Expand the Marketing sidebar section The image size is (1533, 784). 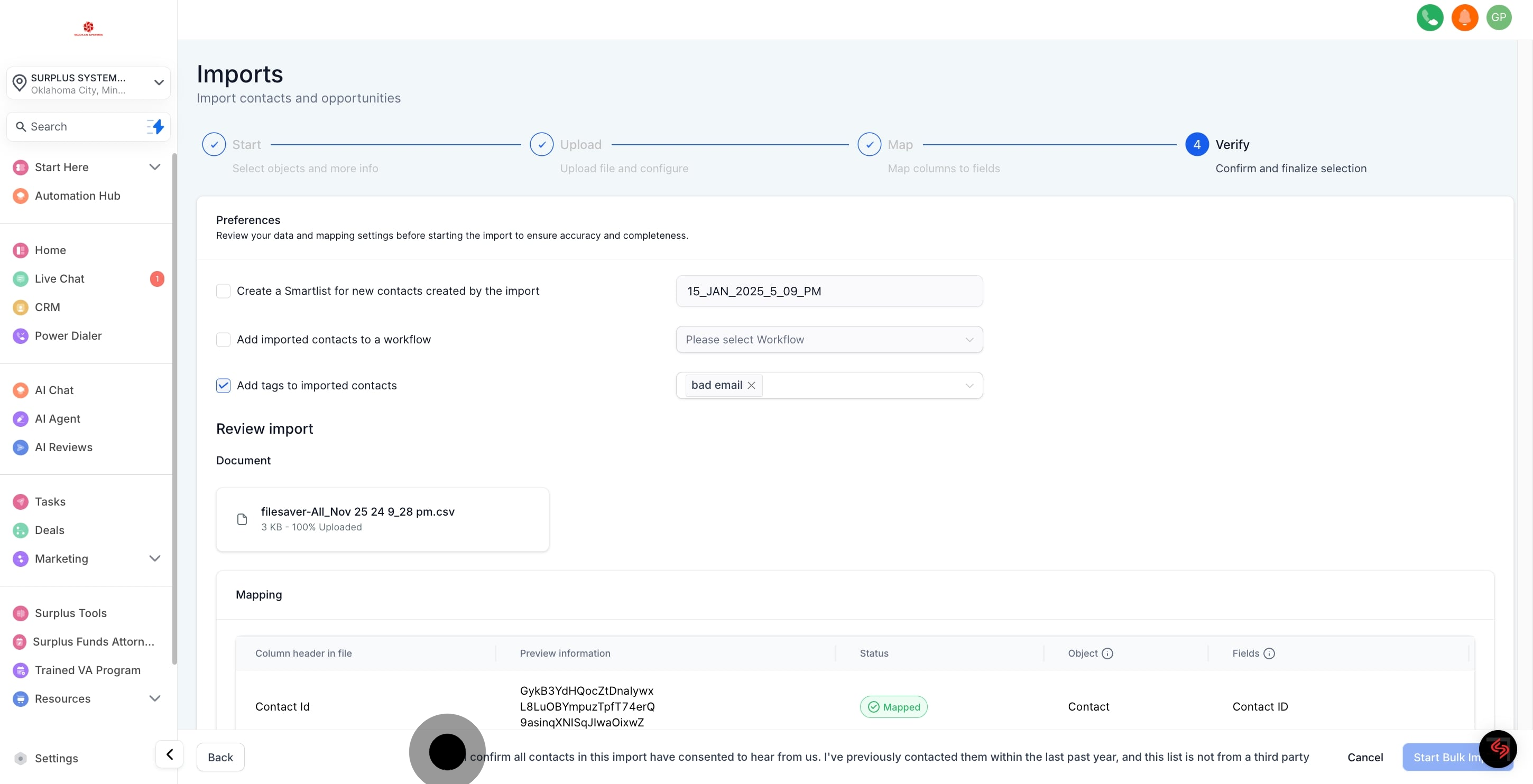pyautogui.click(x=155, y=558)
